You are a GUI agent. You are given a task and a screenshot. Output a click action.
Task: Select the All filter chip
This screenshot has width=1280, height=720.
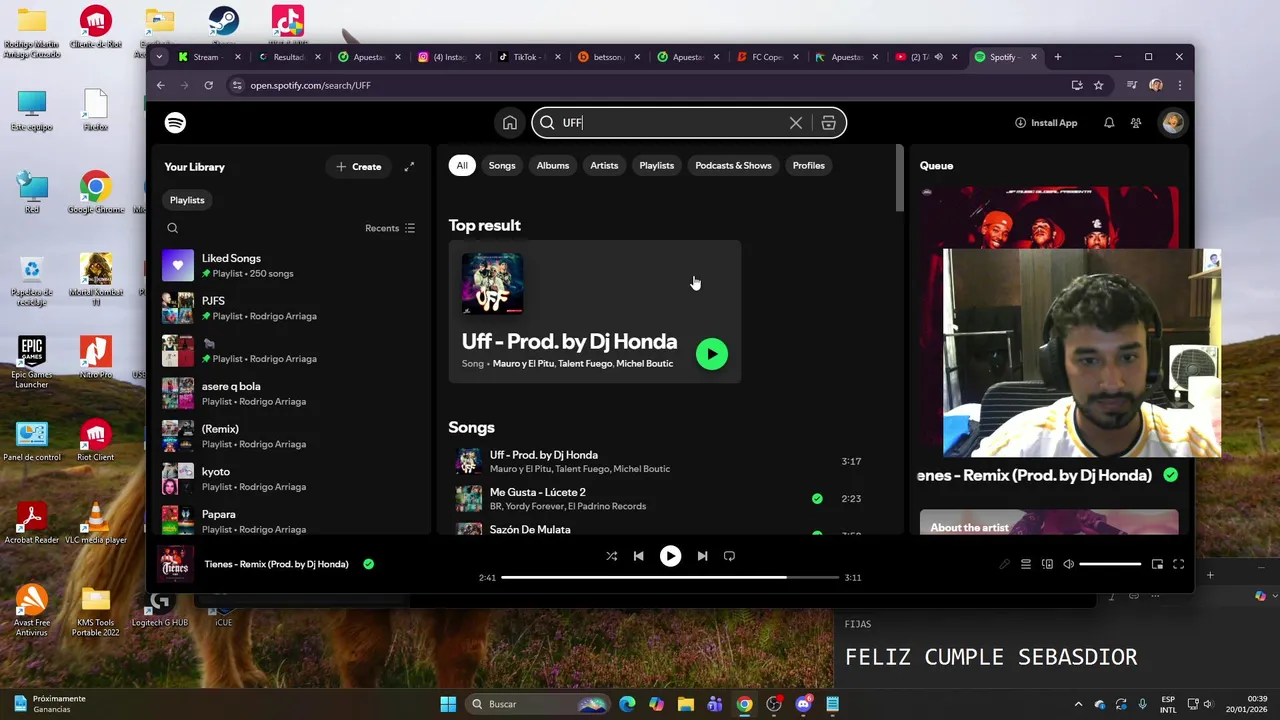pos(461,165)
